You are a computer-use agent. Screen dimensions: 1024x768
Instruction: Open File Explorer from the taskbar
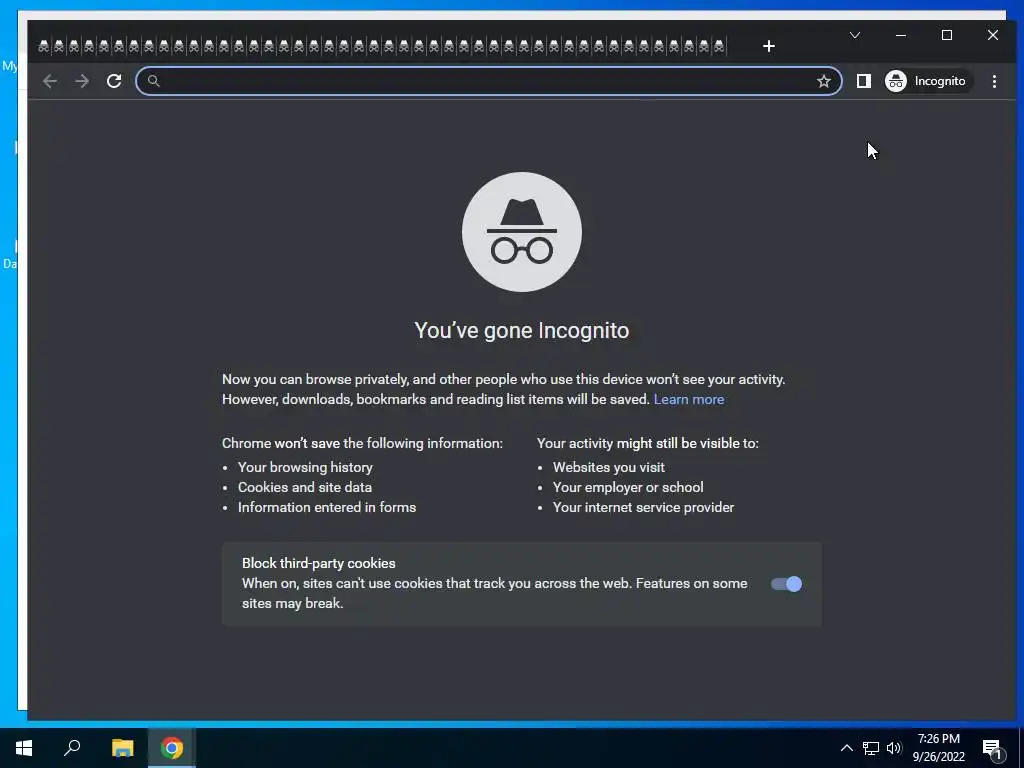[x=122, y=748]
